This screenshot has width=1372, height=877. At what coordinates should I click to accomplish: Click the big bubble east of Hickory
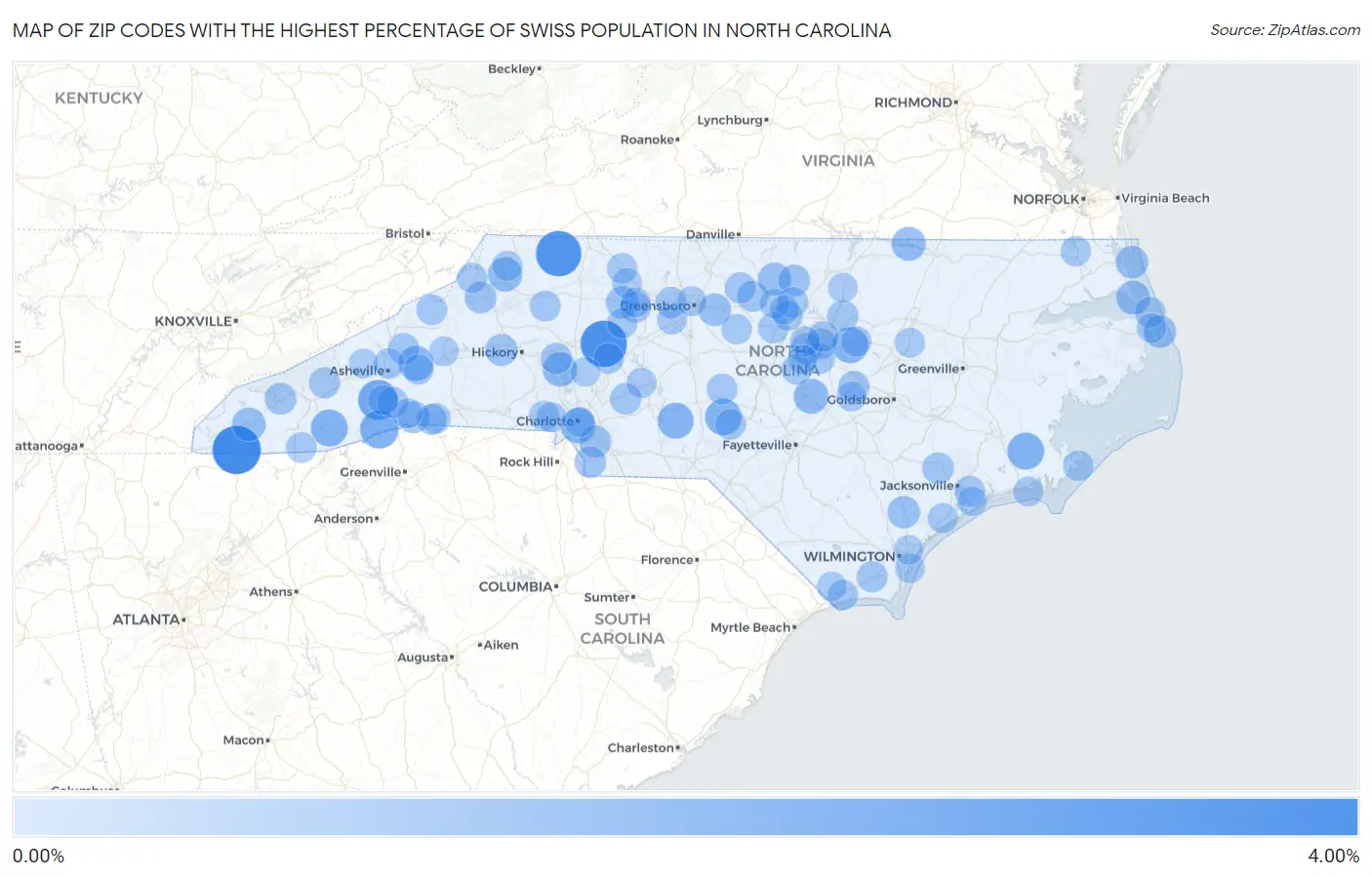(x=603, y=343)
